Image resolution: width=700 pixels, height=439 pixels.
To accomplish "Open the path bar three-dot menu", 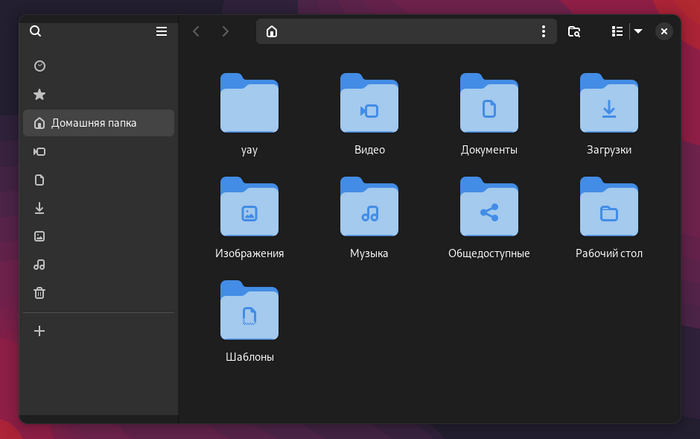I will point(544,31).
